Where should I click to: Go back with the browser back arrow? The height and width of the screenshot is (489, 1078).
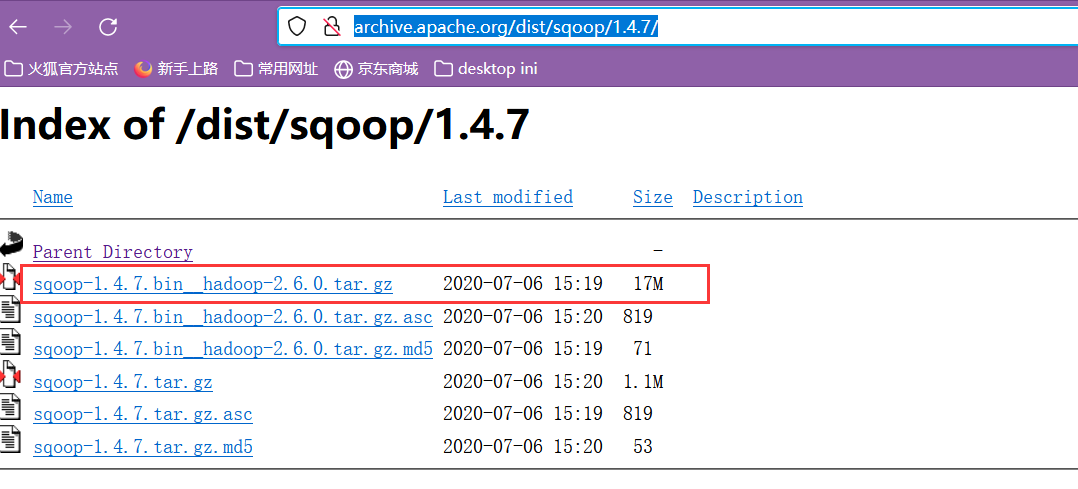click(x=18, y=27)
